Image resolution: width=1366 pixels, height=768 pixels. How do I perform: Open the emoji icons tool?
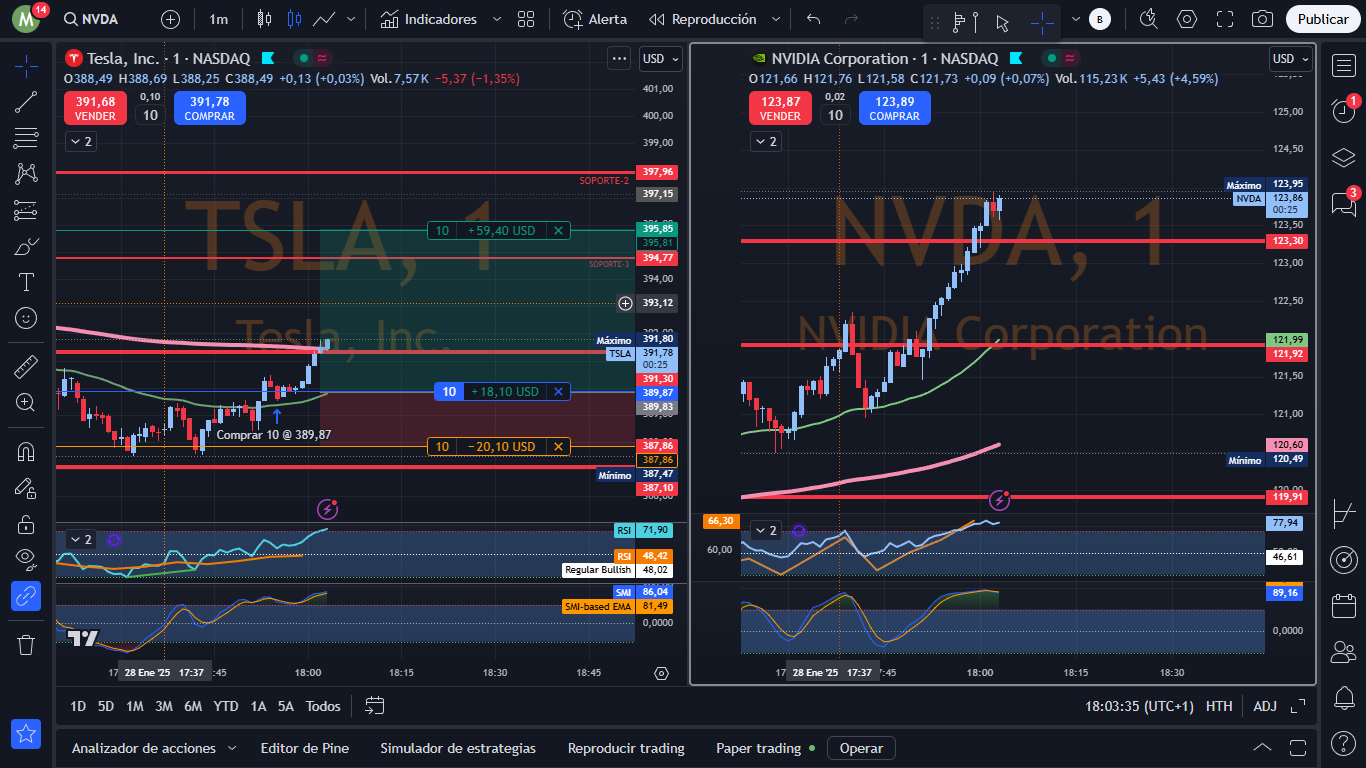tap(27, 318)
